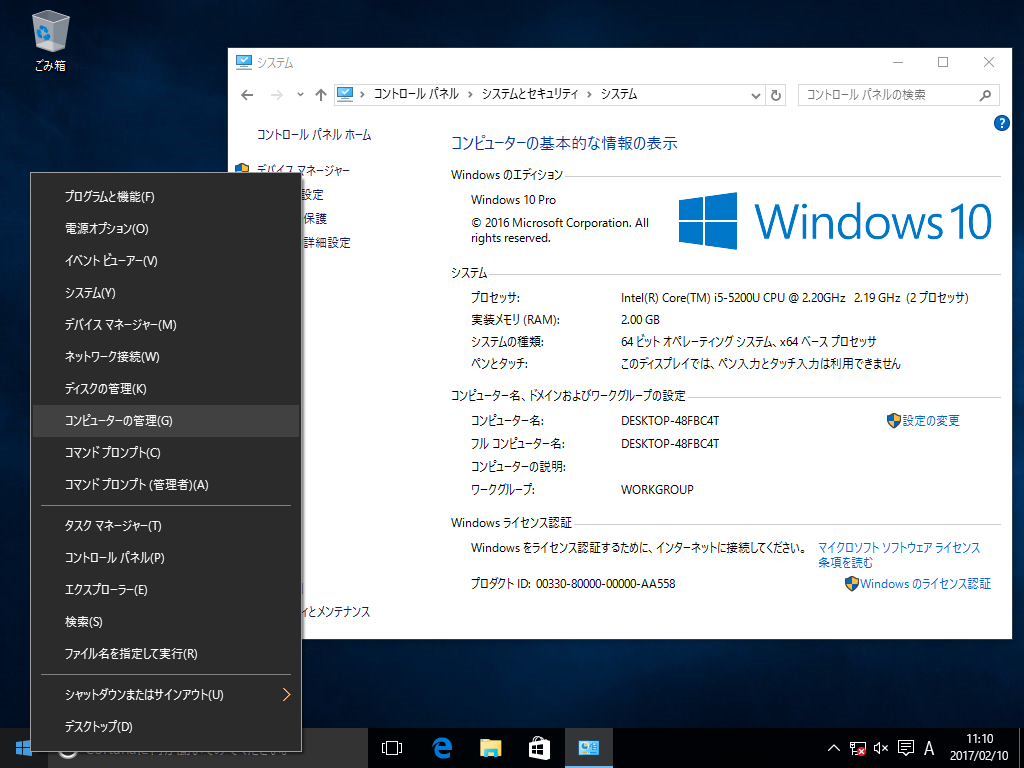Click the 2.00 GB RAM value

pos(640,320)
